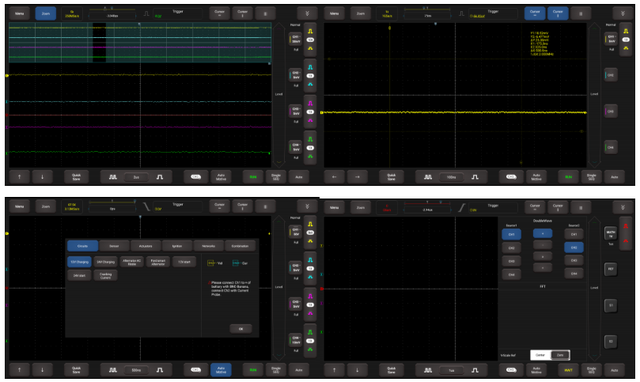Viewport: 640px width, 382px height.
Task: Confirm automotive dialog with OK button
Action: pyautogui.click(x=241, y=329)
